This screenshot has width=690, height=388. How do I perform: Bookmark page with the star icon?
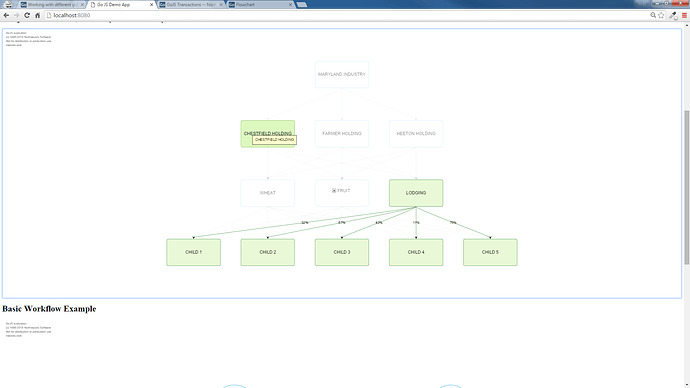[661, 15]
